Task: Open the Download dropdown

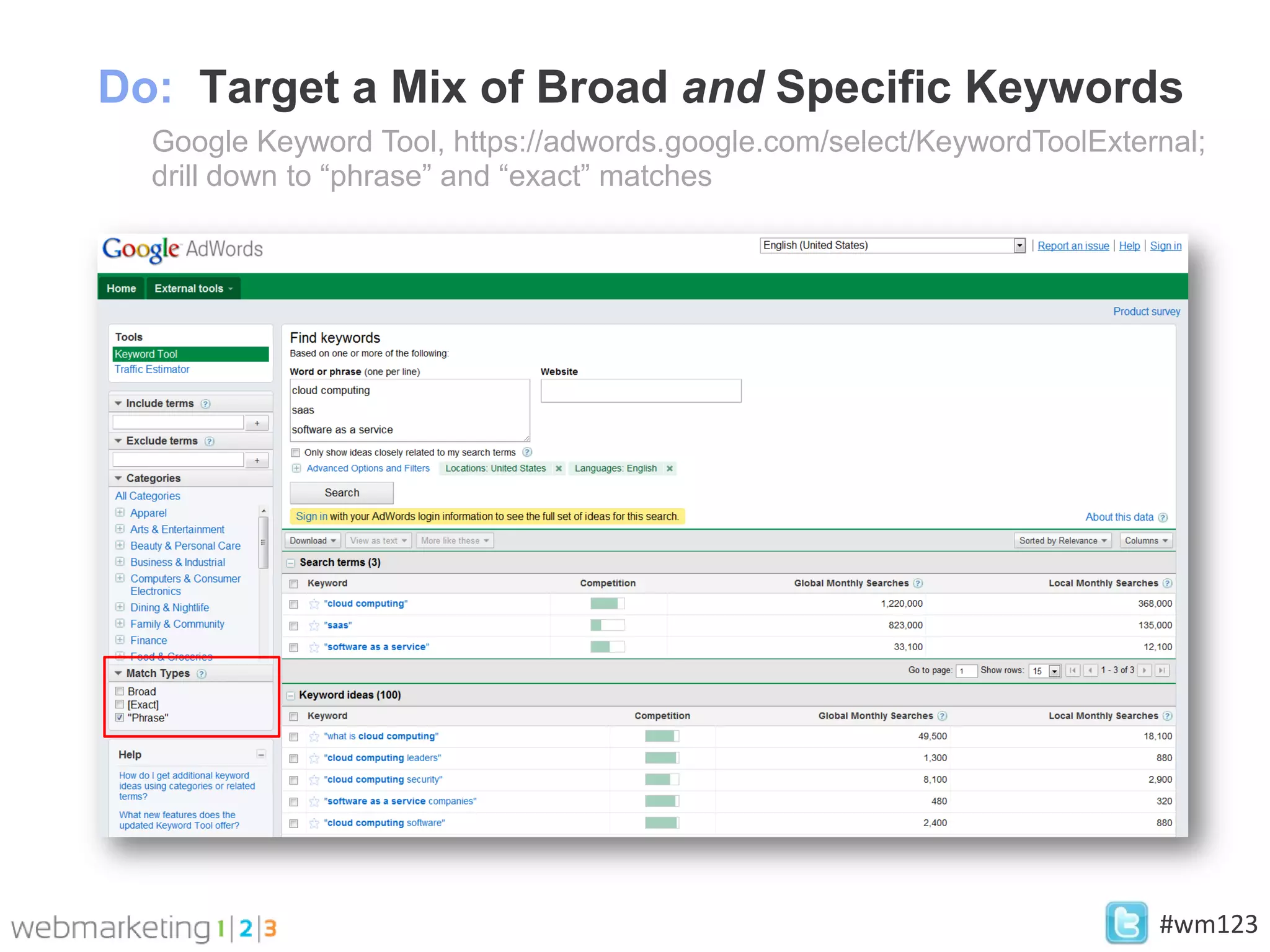Action: pyautogui.click(x=313, y=540)
